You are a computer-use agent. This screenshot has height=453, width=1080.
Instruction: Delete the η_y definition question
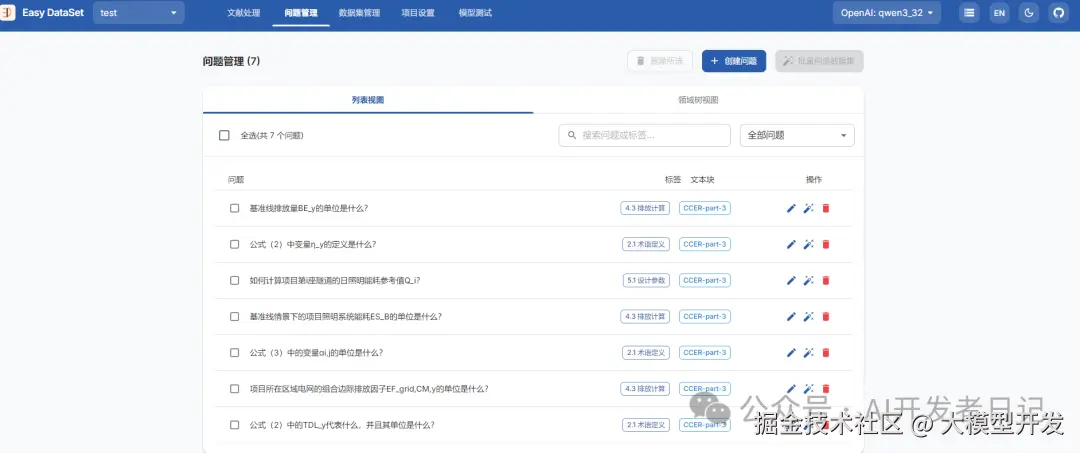(826, 244)
